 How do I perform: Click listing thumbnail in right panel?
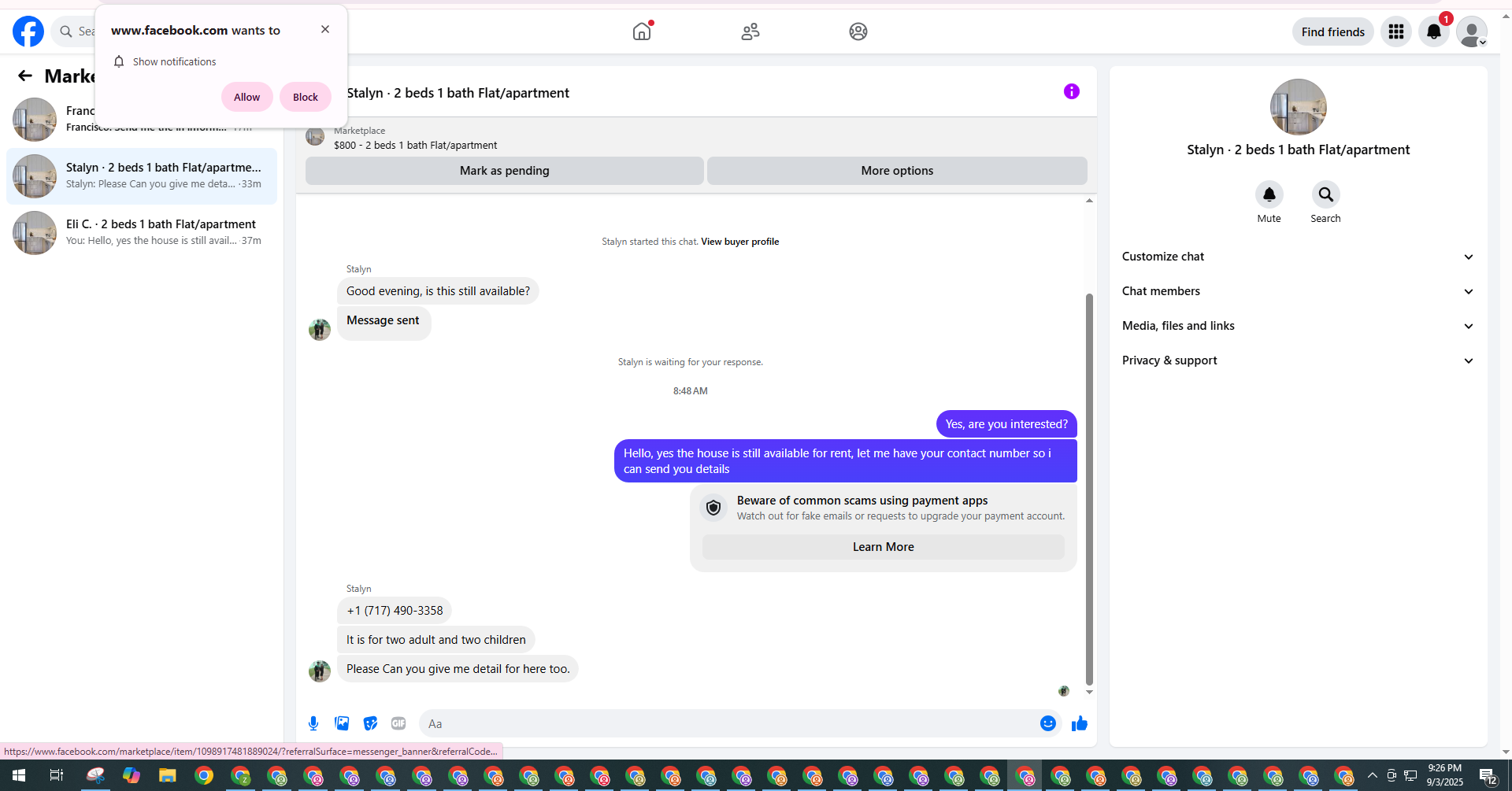click(1299, 107)
